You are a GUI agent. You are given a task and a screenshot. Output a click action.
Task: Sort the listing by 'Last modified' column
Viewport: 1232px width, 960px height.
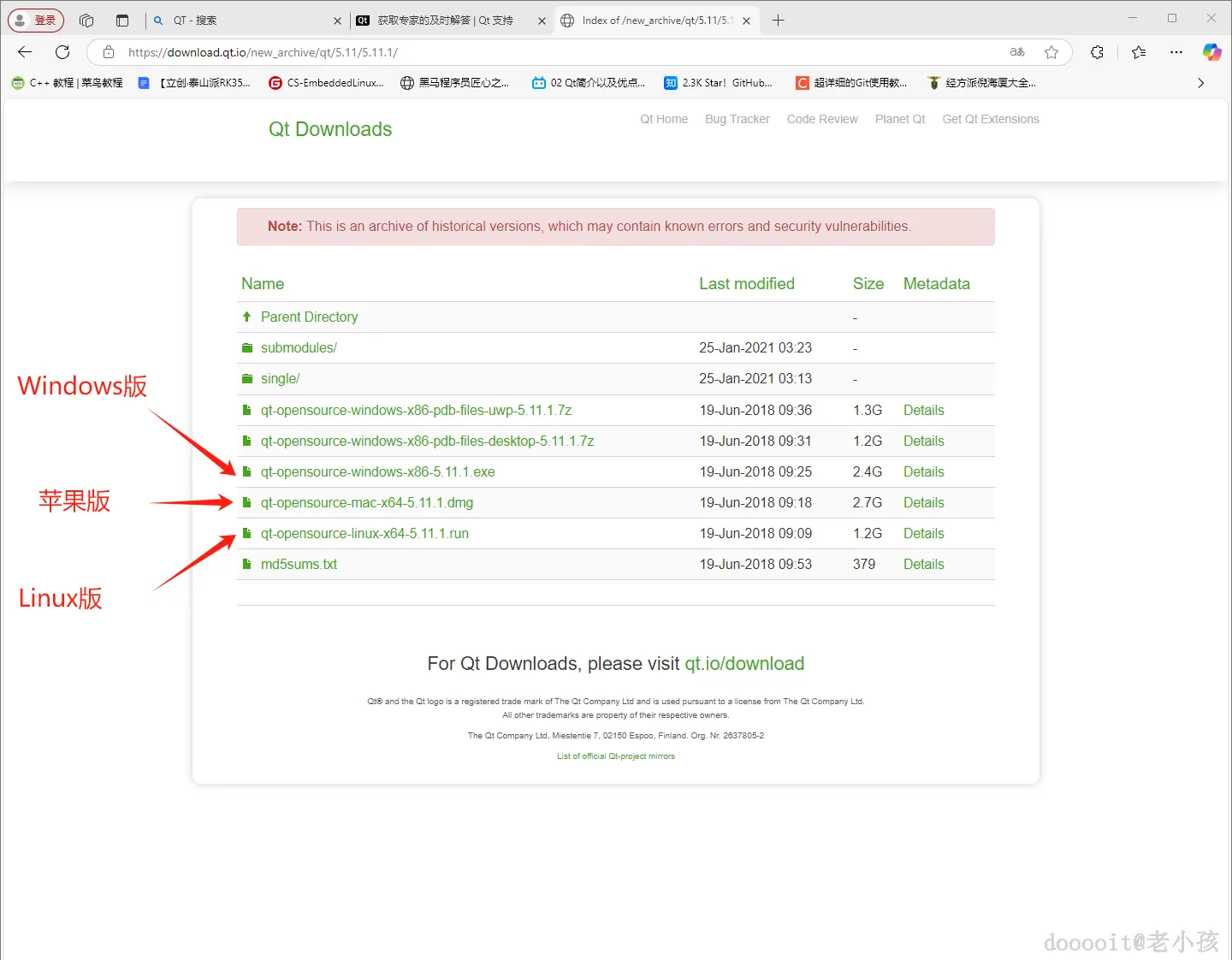[x=747, y=284]
